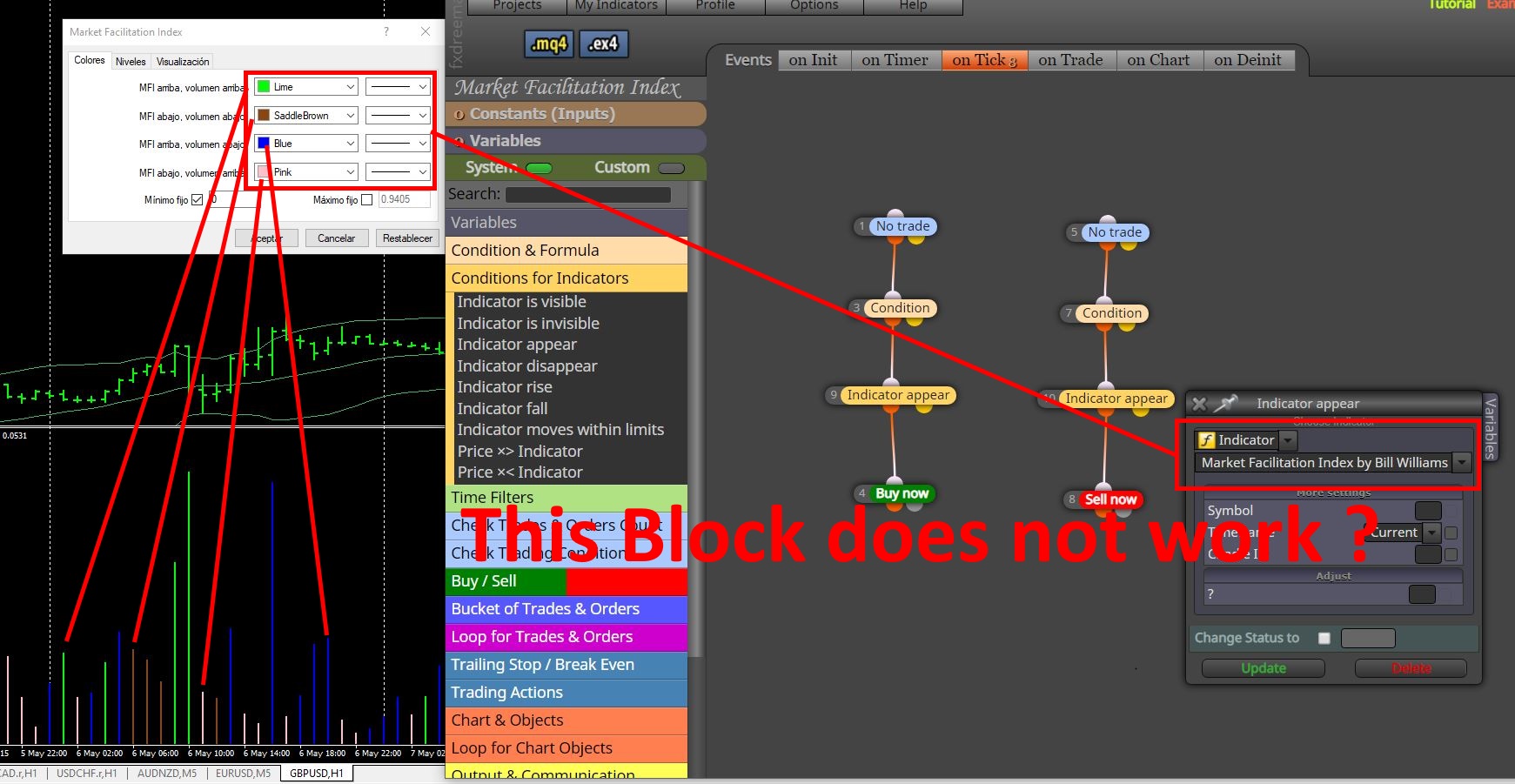Switch to the EURUSD,M5 chart tab
This screenshot has width=1515, height=784.
(243, 773)
